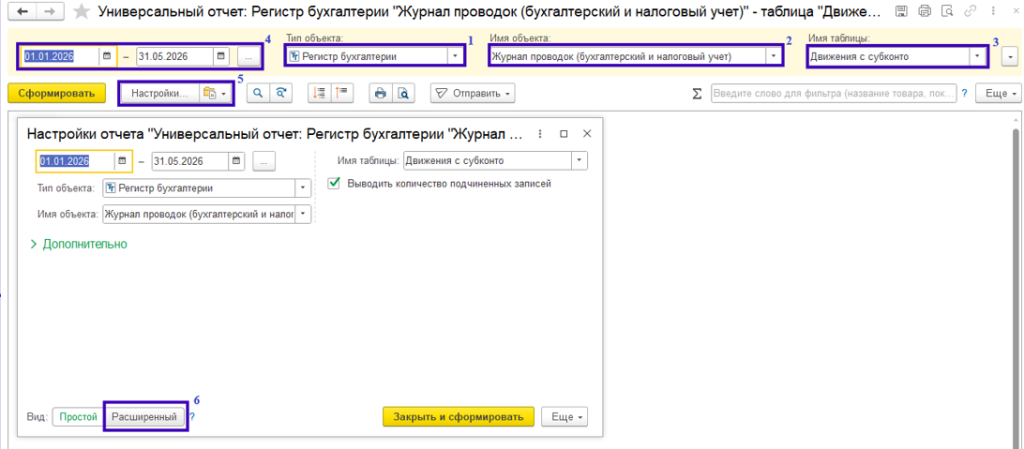
Task: Maximize the report settings dialog
Action: [564, 134]
